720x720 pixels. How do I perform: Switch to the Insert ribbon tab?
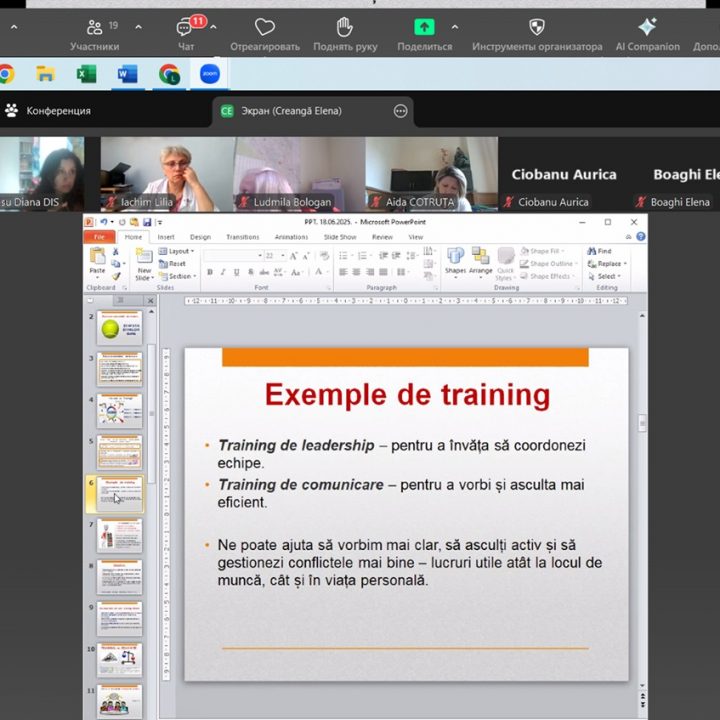[x=166, y=237]
